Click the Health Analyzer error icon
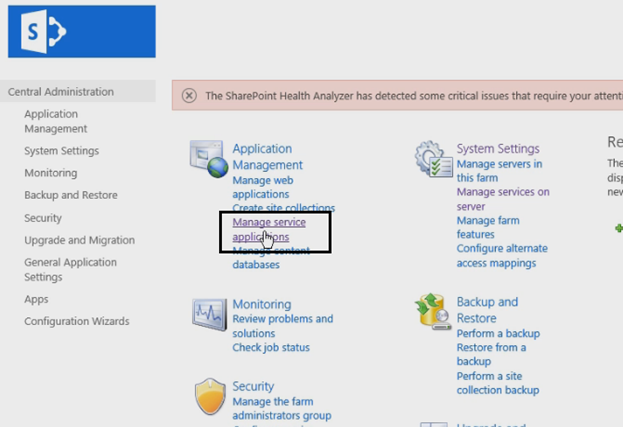 189,96
